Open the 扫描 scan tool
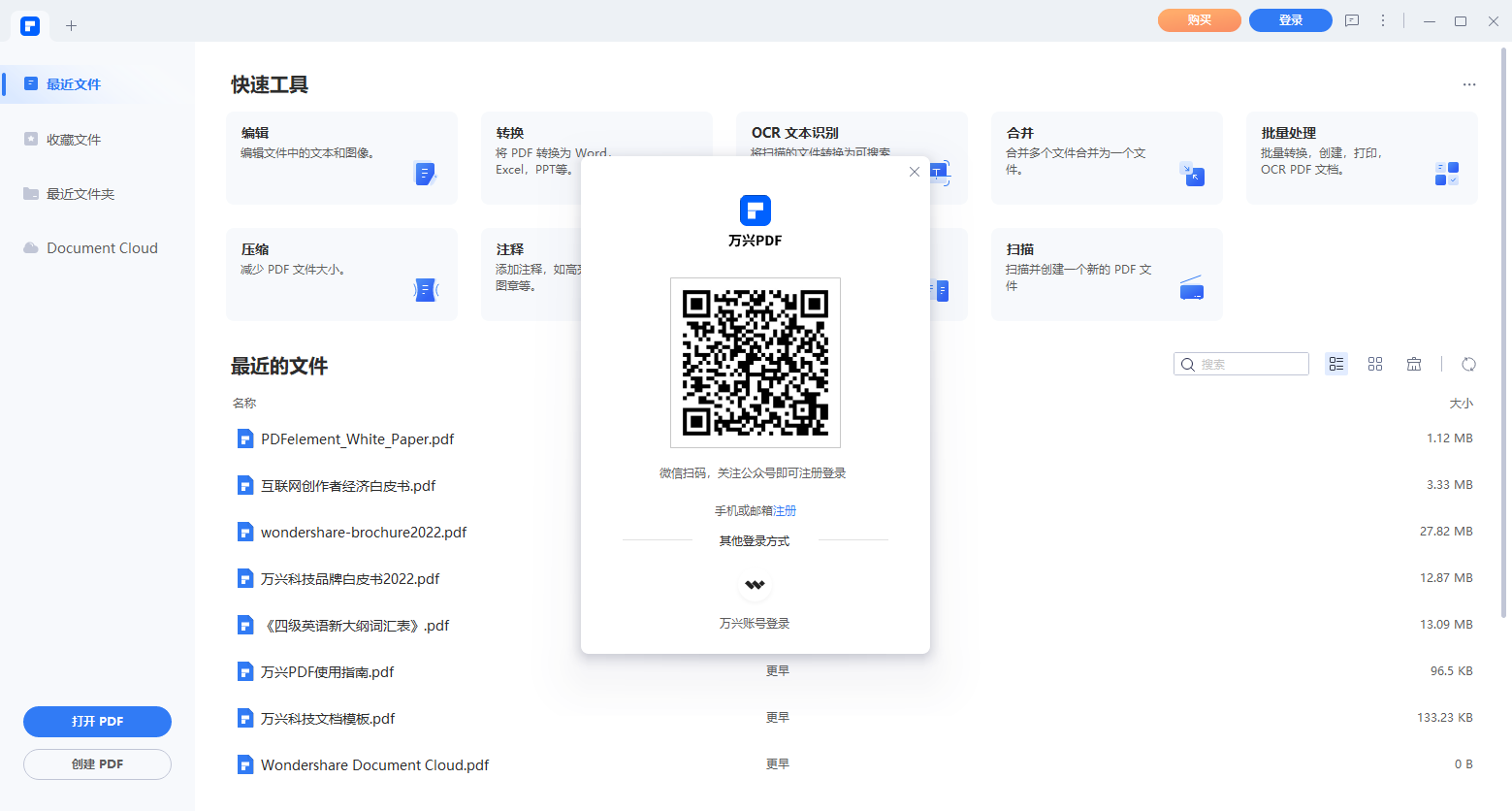 pos(1106,274)
